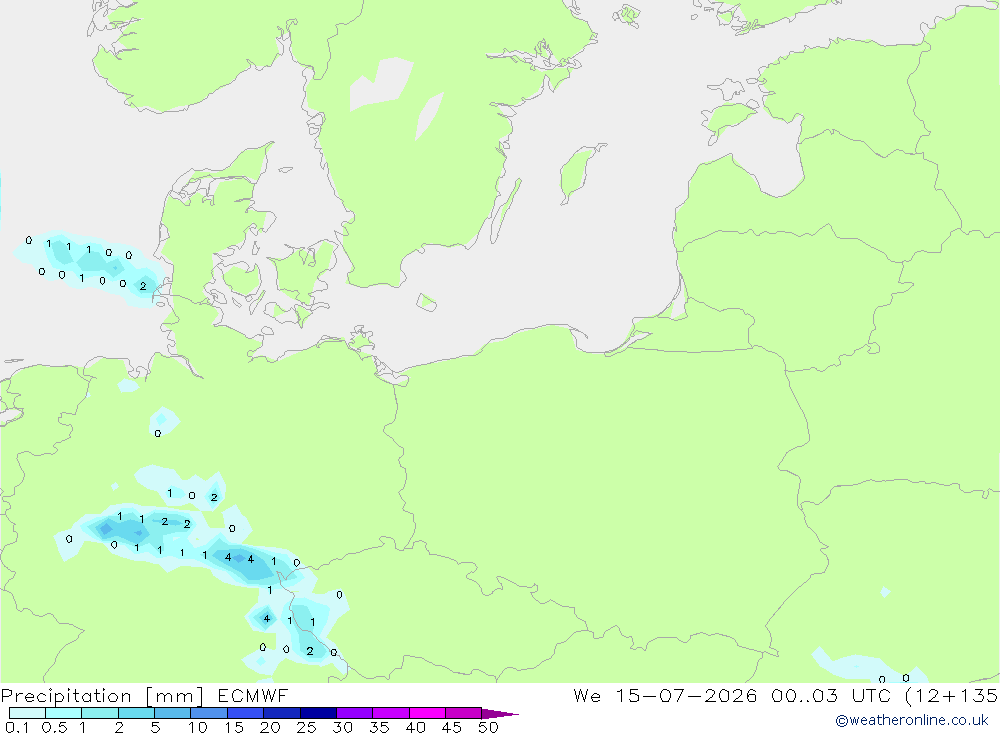Screen dimensions: 1000x733
Task: Select the 5–10 mm legend color
Action: tap(173, 713)
